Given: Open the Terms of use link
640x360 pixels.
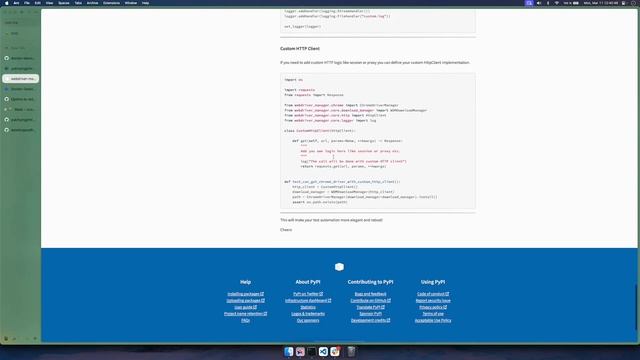Looking at the screenshot, I should [x=433, y=313].
